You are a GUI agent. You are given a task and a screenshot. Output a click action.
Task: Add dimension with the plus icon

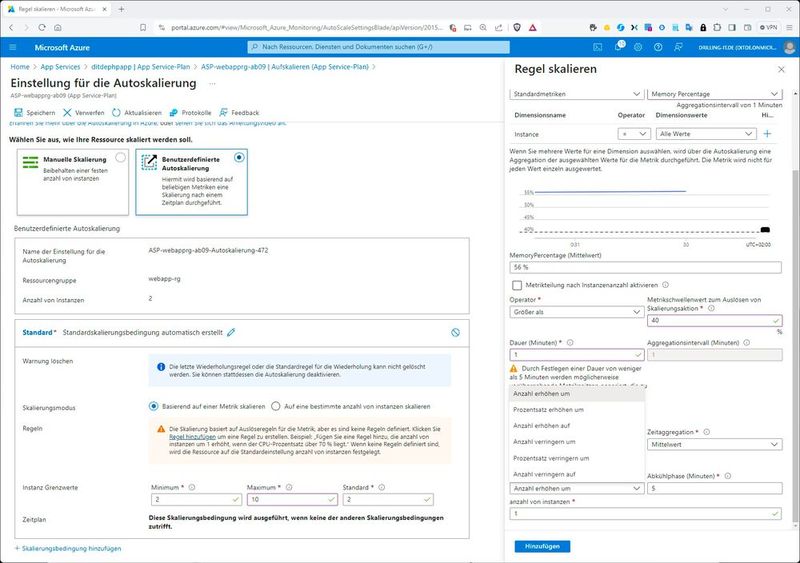tap(767, 134)
